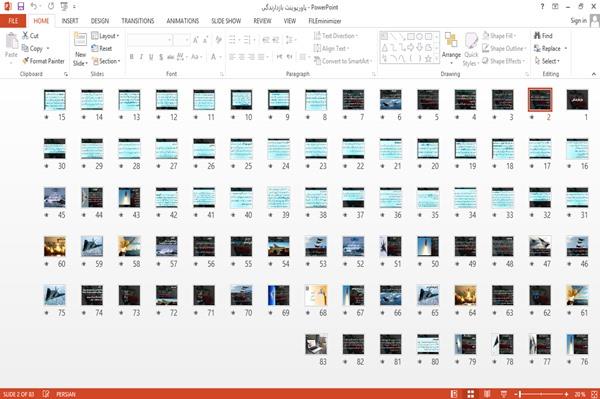Click the Sign in link
Viewport: 600px width, 399px height.
click(x=578, y=21)
